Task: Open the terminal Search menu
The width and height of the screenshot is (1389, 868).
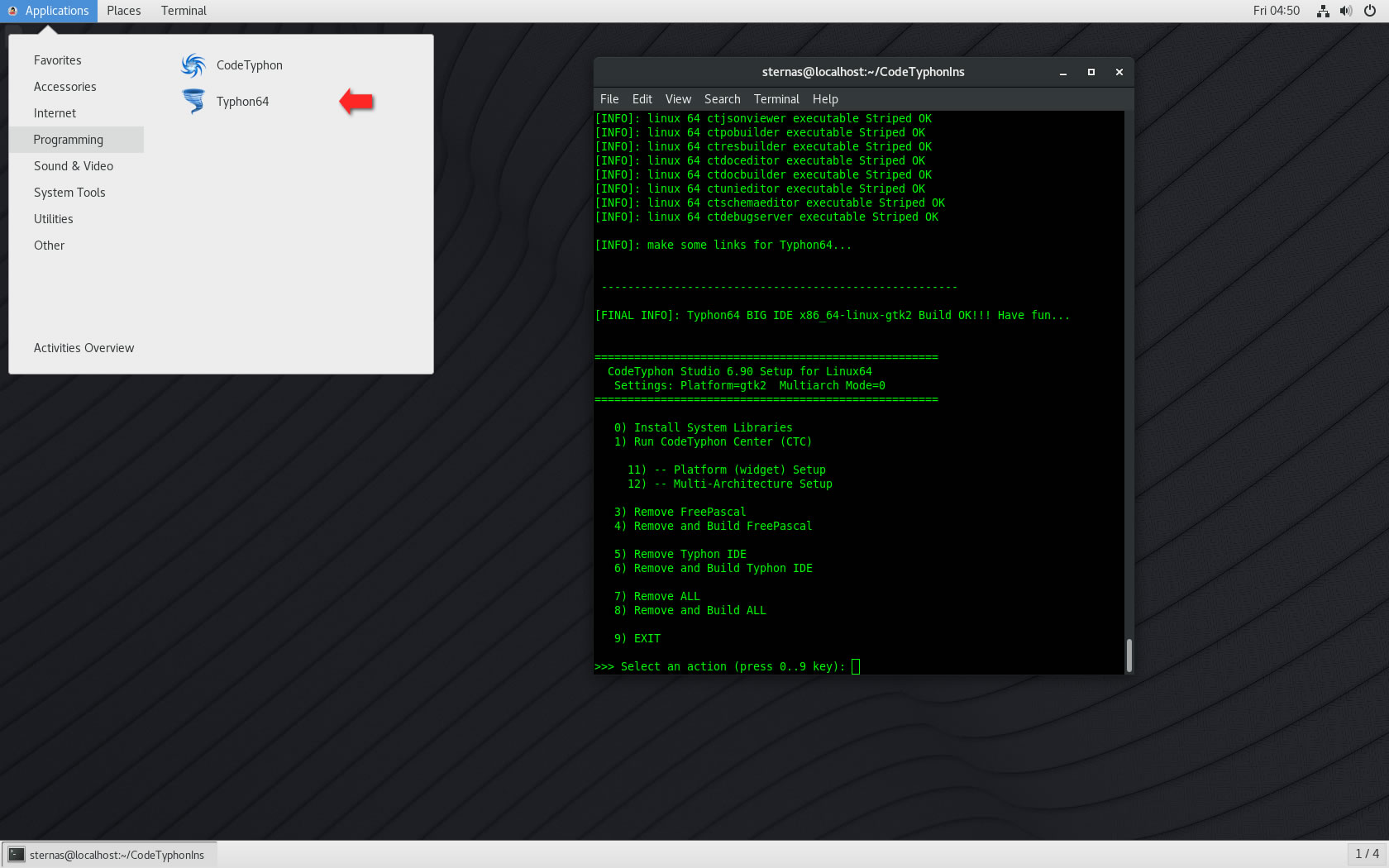Action: [x=723, y=99]
